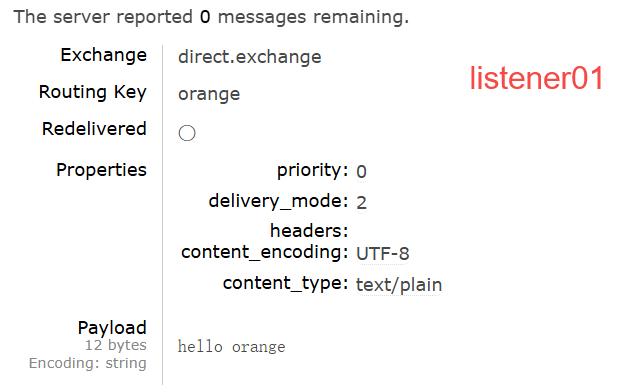Click the Exchange field label
Screen dimensions: 631x385
[103, 55]
